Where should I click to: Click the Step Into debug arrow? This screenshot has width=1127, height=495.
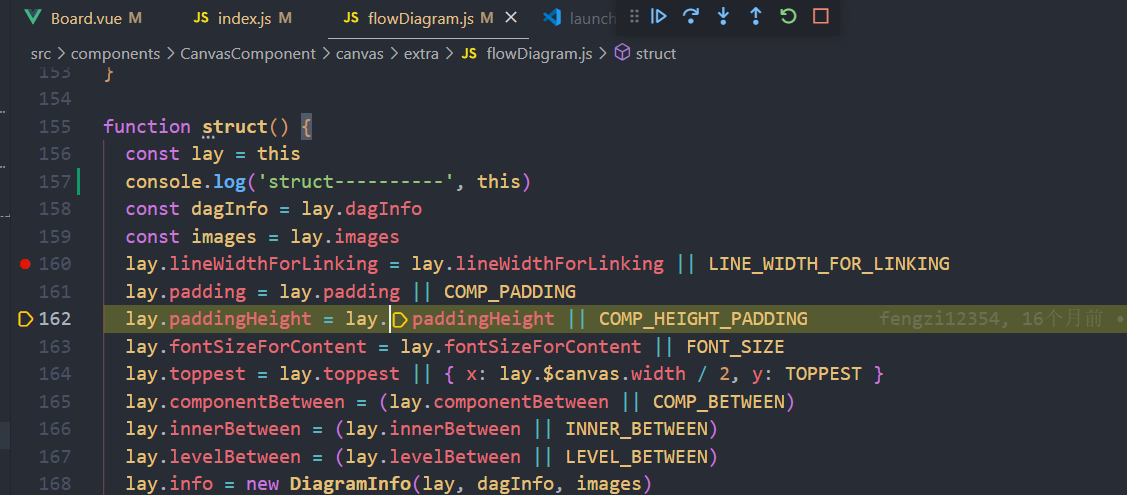click(x=723, y=16)
